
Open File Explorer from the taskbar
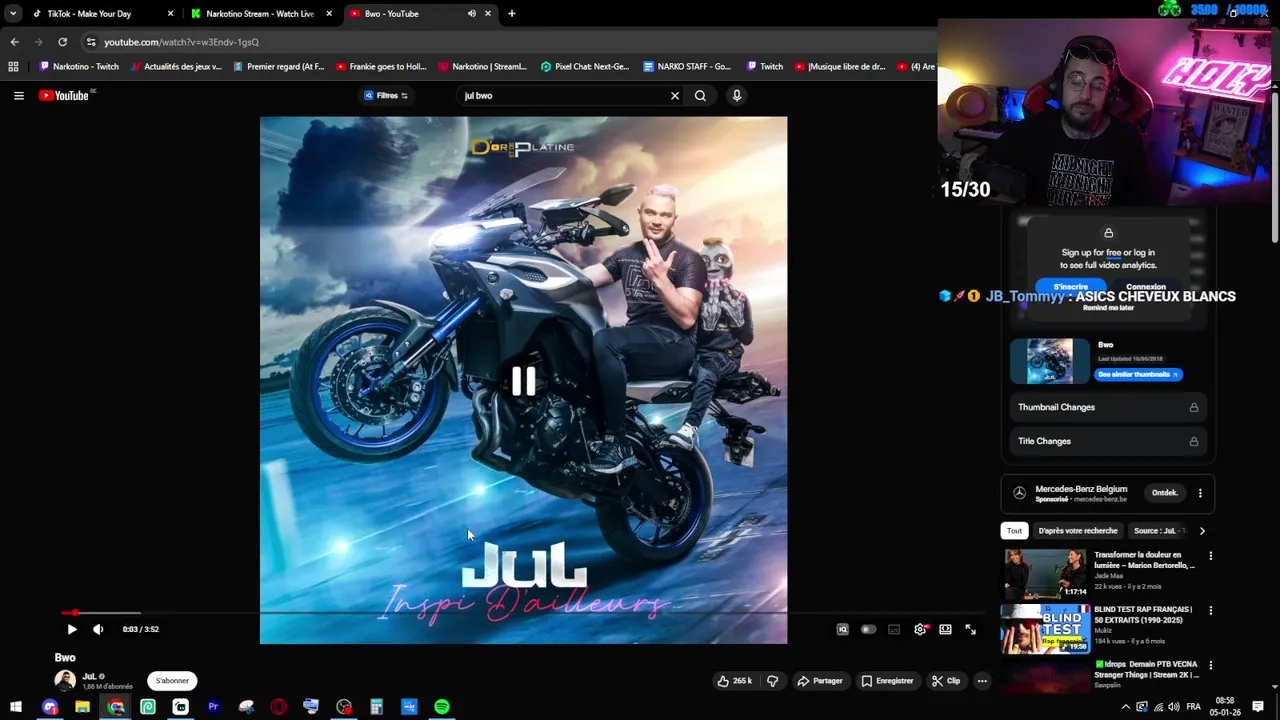pyautogui.click(x=82, y=707)
